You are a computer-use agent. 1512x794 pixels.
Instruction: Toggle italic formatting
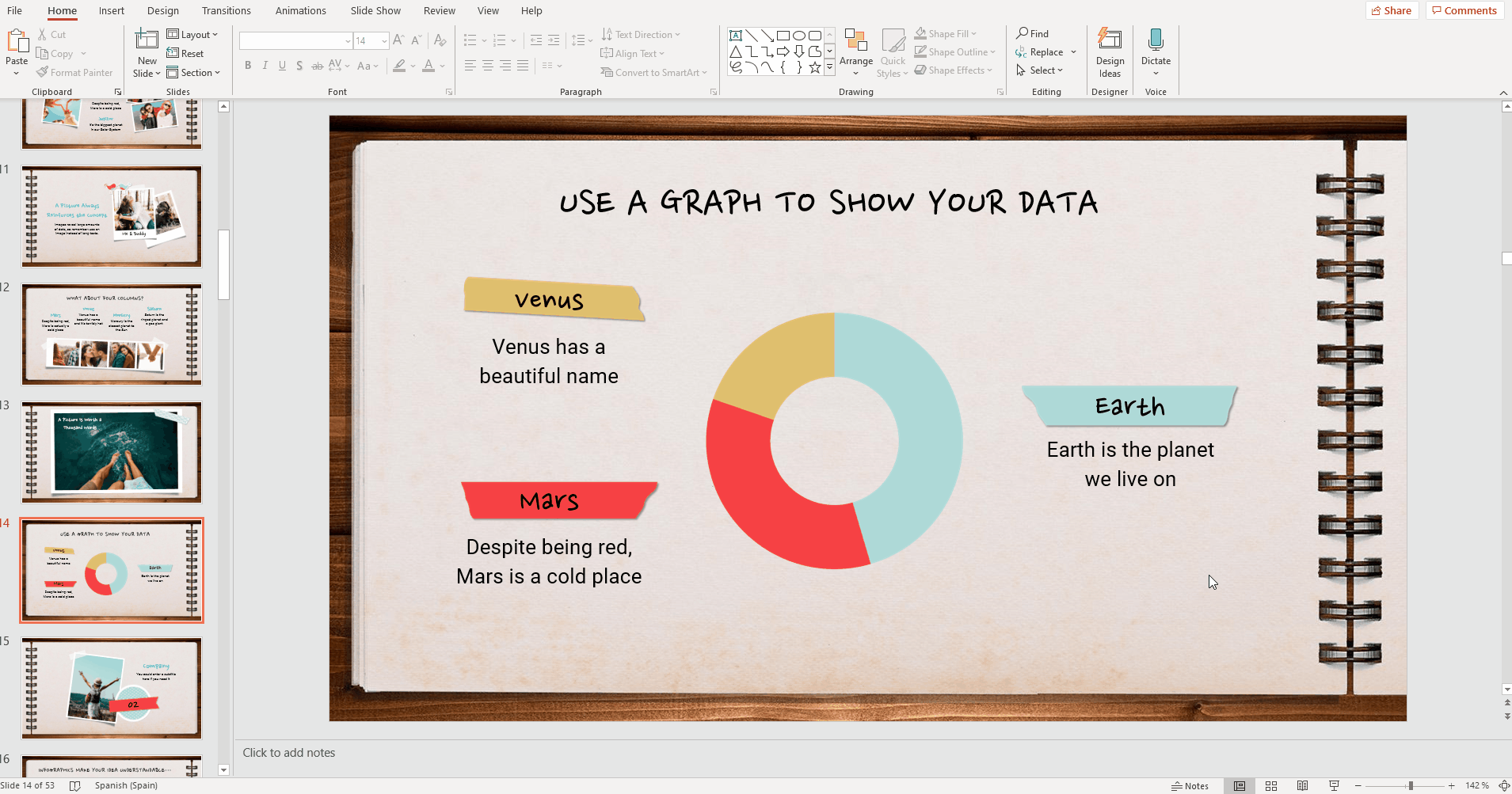click(x=265, y=65)
